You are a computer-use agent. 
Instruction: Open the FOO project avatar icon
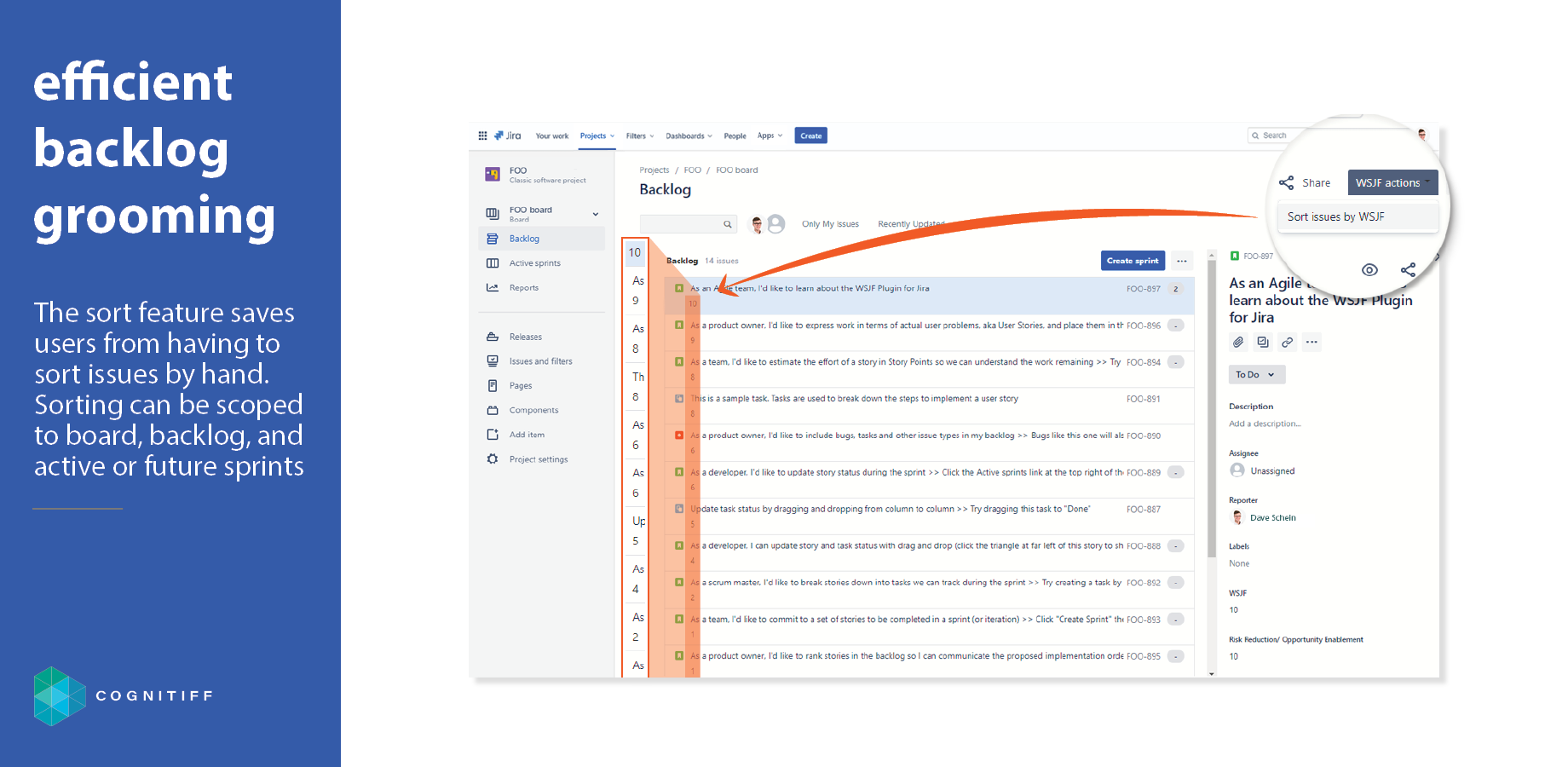point(493,174)
